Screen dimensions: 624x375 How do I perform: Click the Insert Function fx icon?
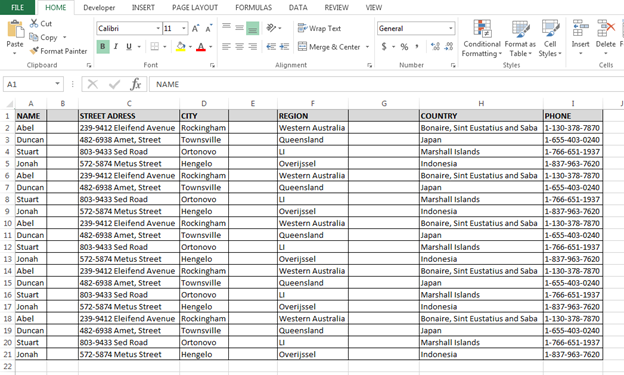click(x=136, y=84)
